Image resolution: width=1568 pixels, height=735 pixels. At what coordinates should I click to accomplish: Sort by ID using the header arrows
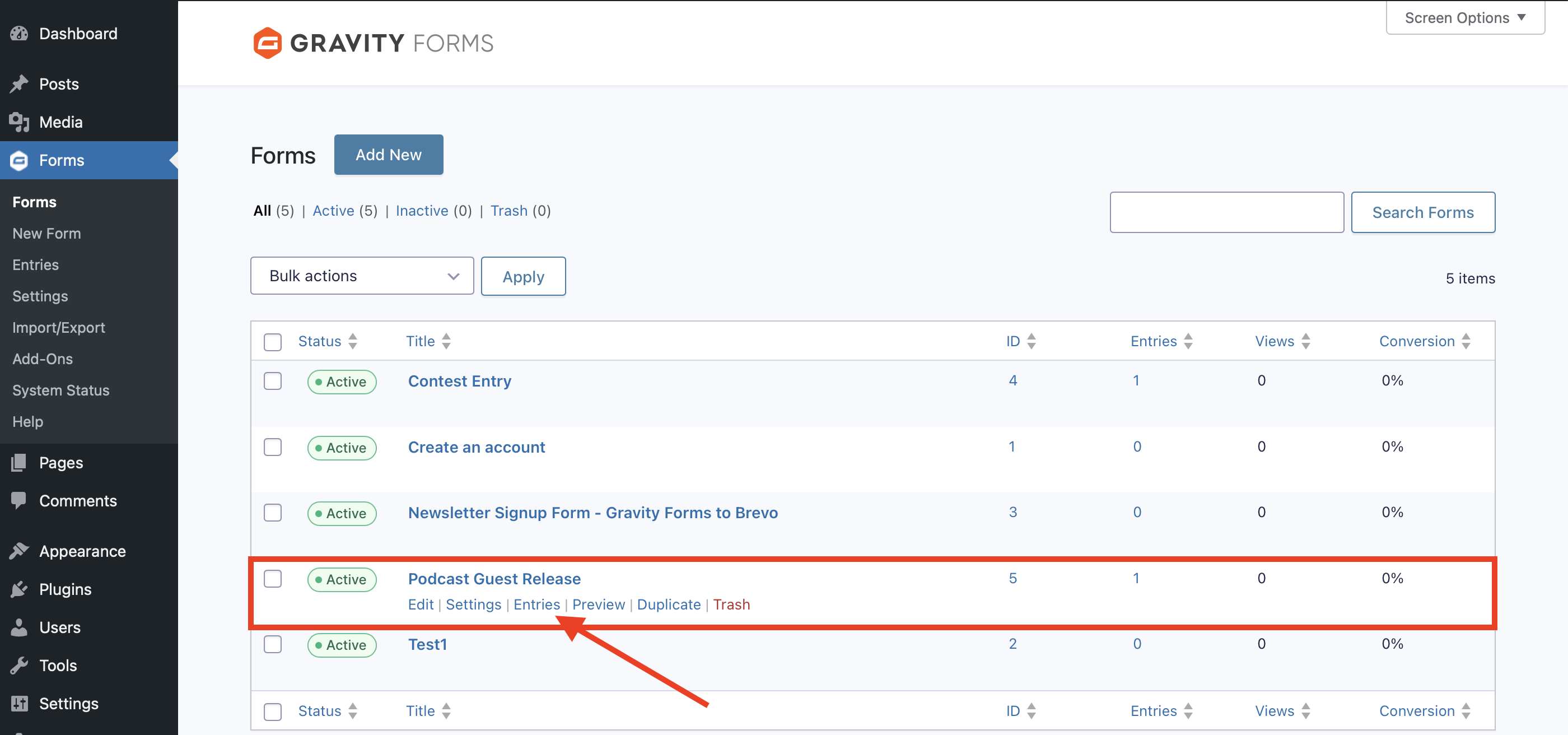(x=1031, y=341)
